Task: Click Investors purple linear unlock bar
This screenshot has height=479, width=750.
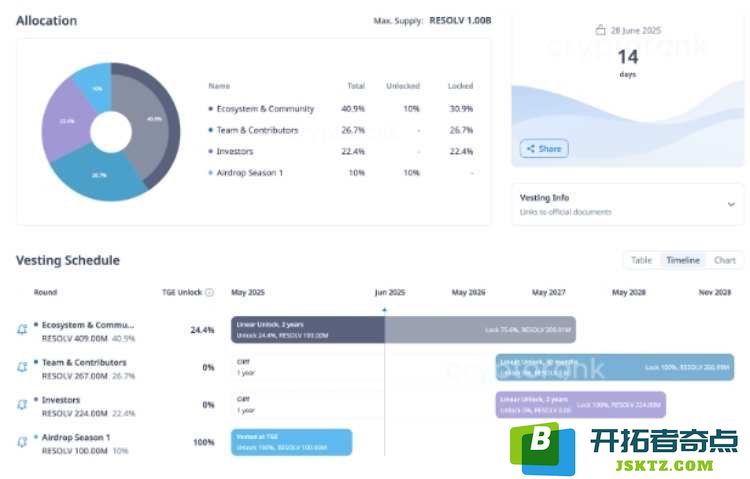Action: (x=581, y=404)
